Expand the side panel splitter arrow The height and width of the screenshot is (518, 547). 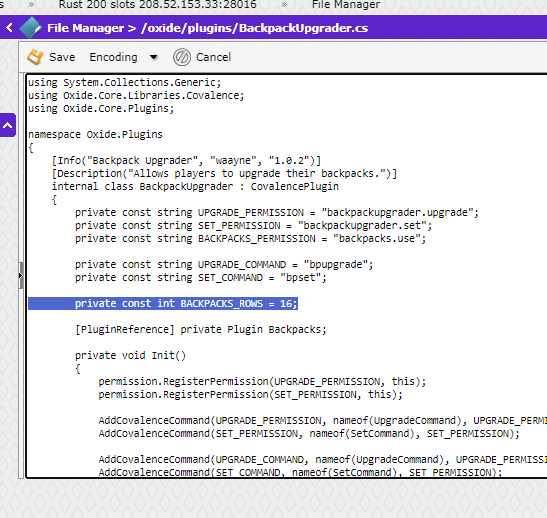click(21, 276)
